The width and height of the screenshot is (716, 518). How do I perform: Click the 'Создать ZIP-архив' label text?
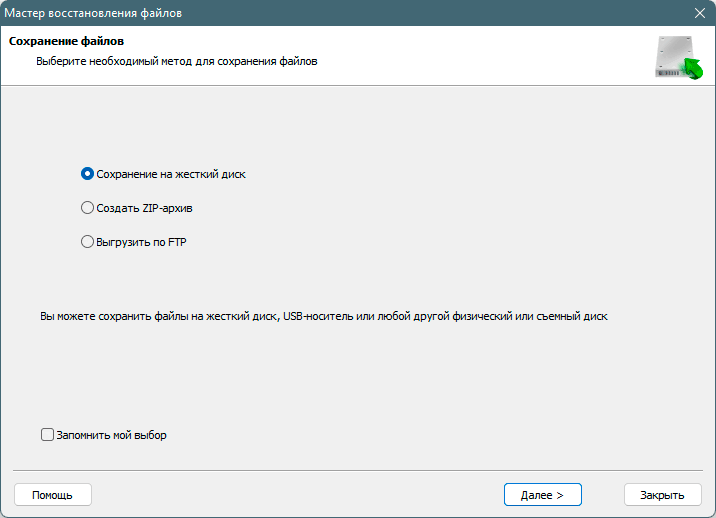[x=144, y=208]
